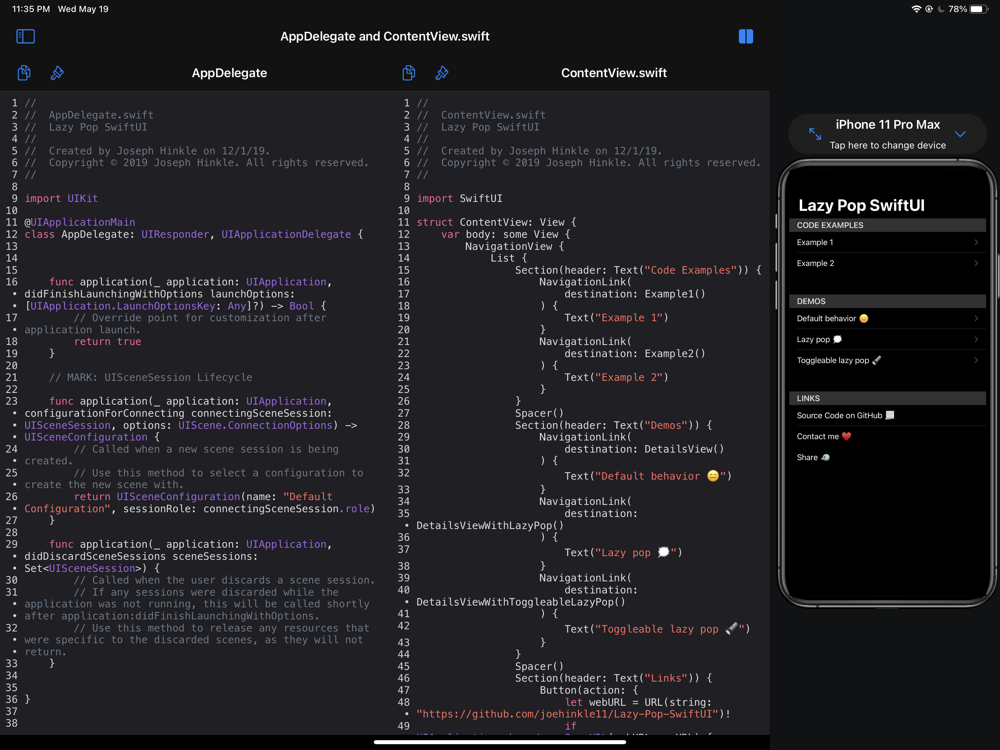Click the AppDelegate pane title

click(x=230, y=73)
